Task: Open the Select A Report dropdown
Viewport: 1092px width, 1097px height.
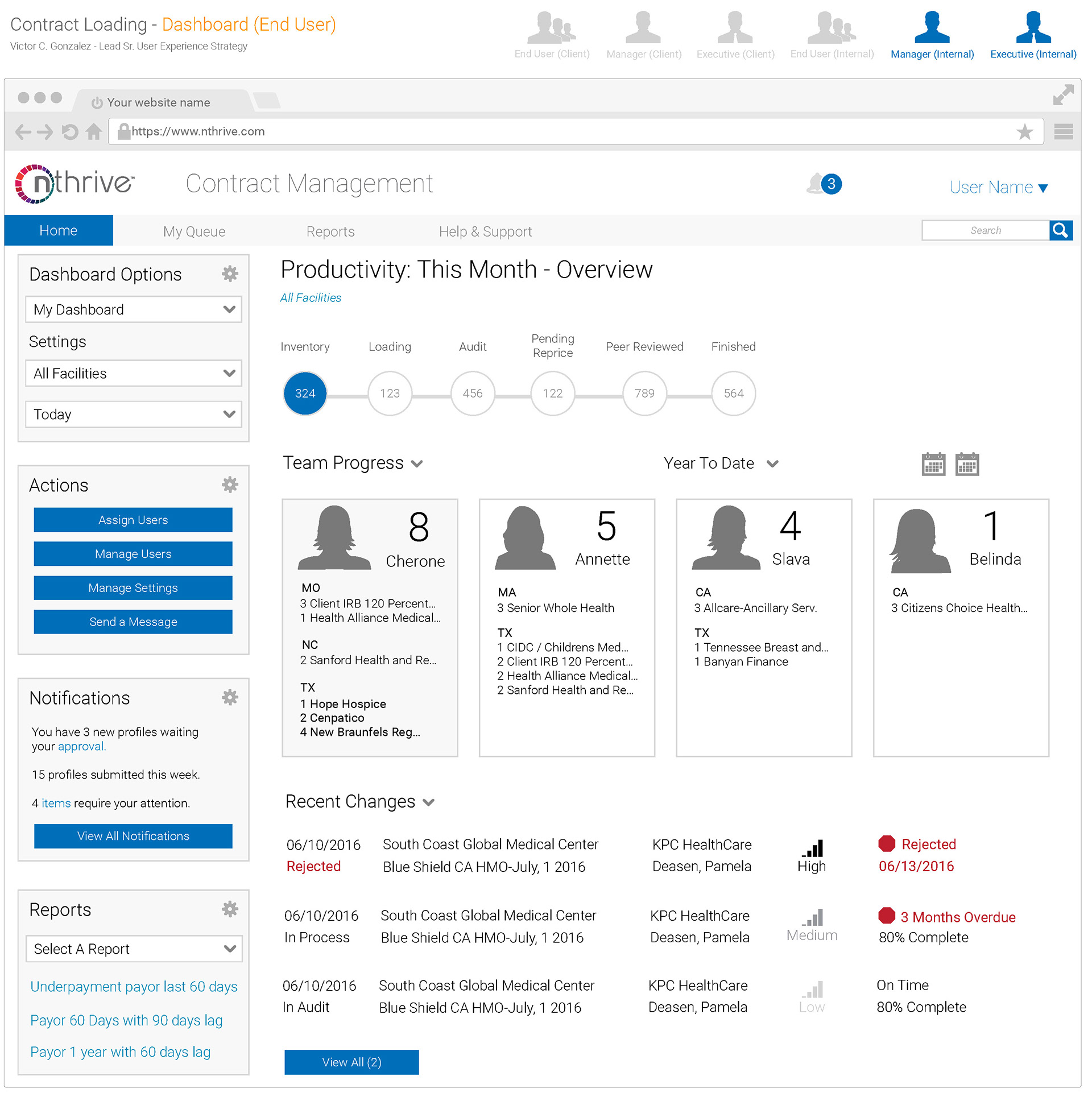Action: tap(134, 949)
